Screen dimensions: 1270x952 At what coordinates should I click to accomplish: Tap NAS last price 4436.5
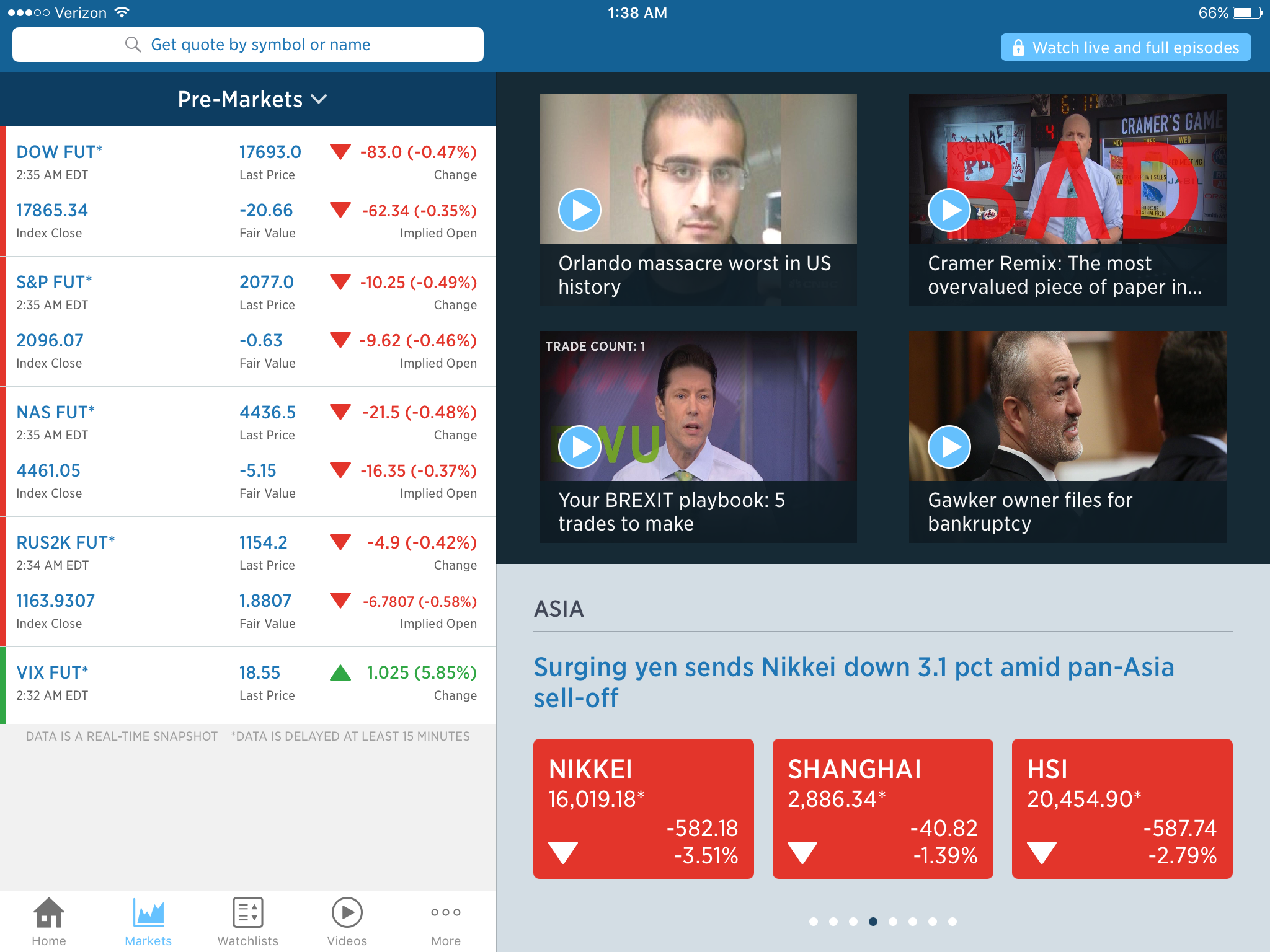point(268,412)
